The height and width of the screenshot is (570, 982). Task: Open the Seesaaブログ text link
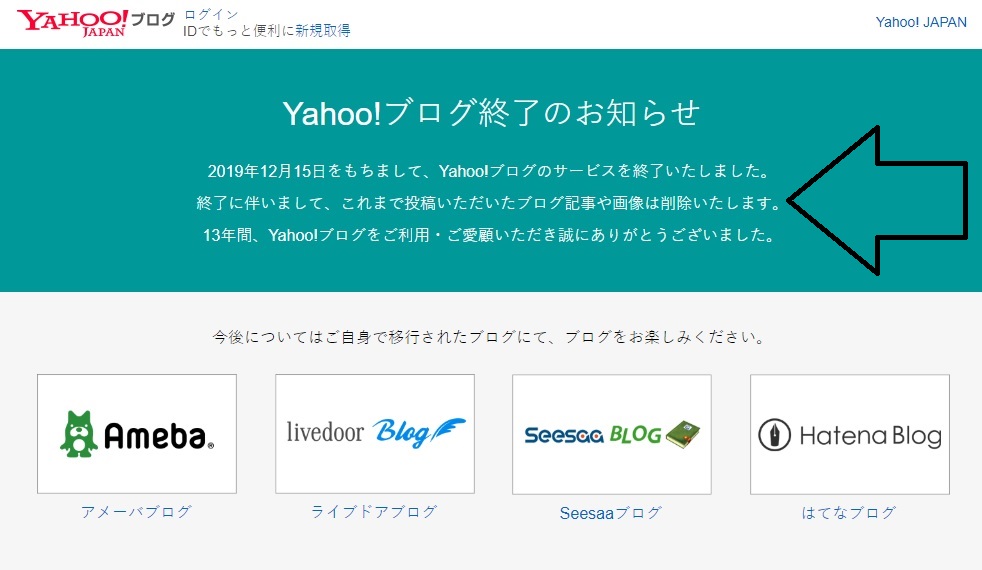coord(611,513)
